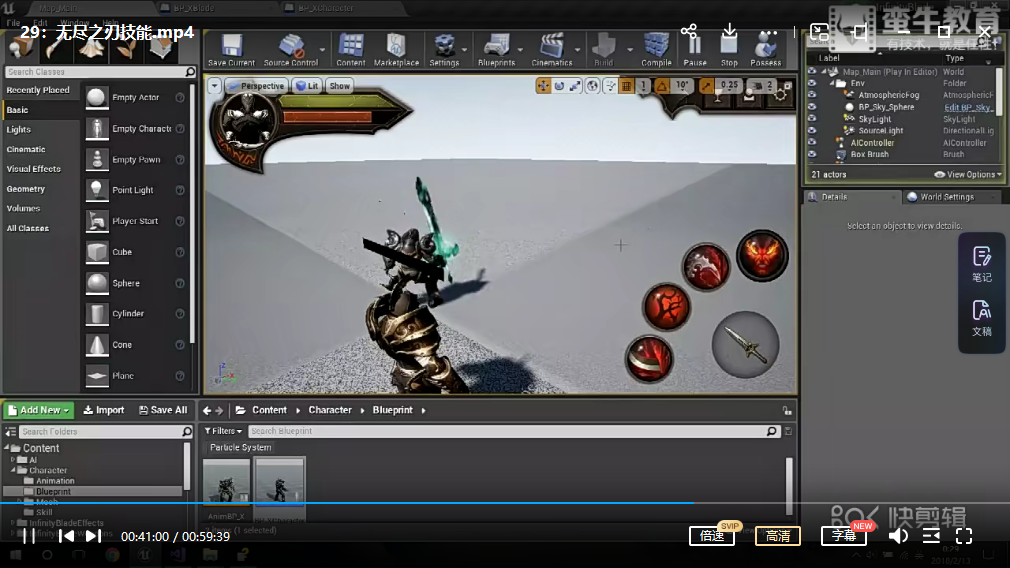Click the Save All button
The height and width of the screenshot is (568, 1010).
[x=163, y=410]
